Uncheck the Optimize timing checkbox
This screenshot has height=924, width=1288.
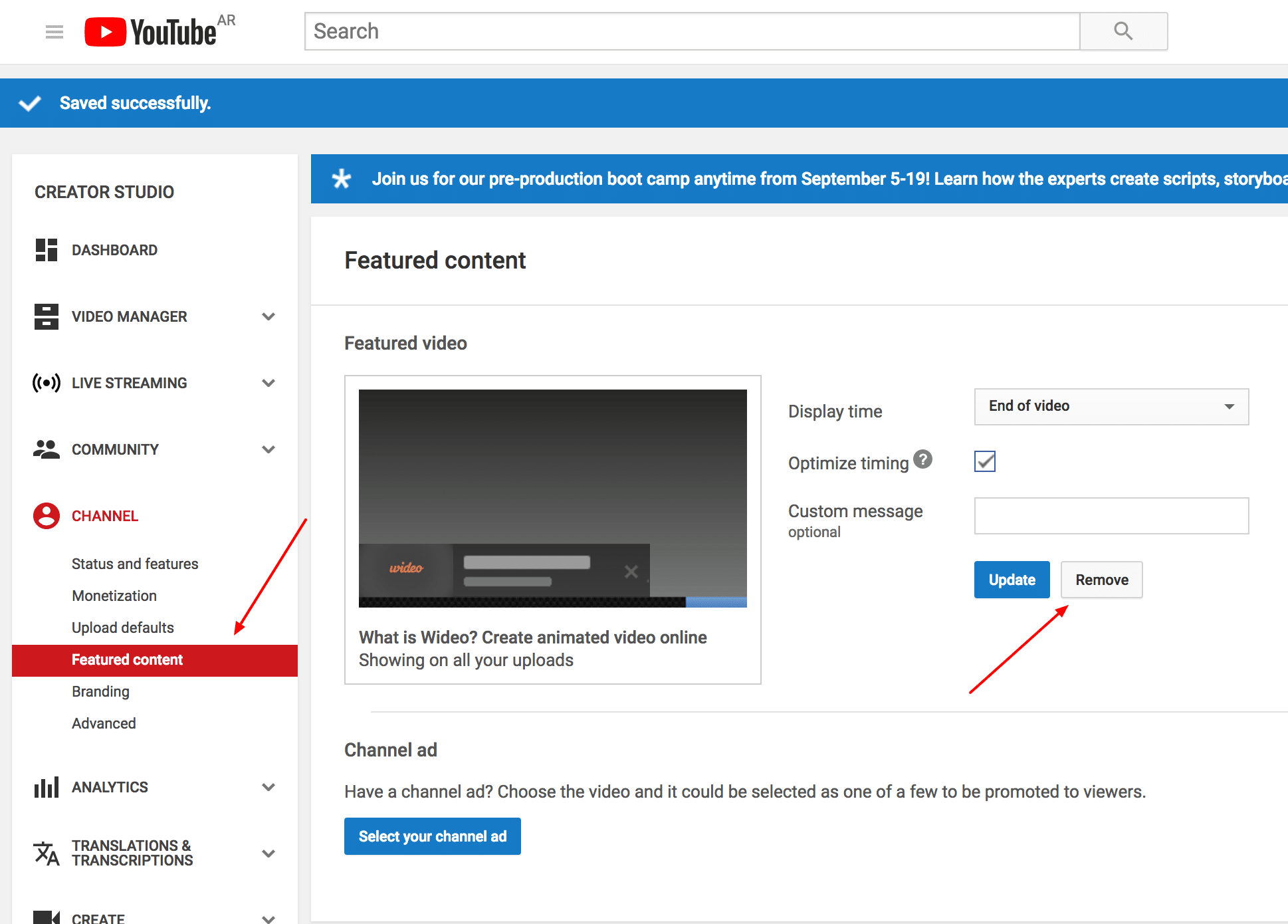984,461
